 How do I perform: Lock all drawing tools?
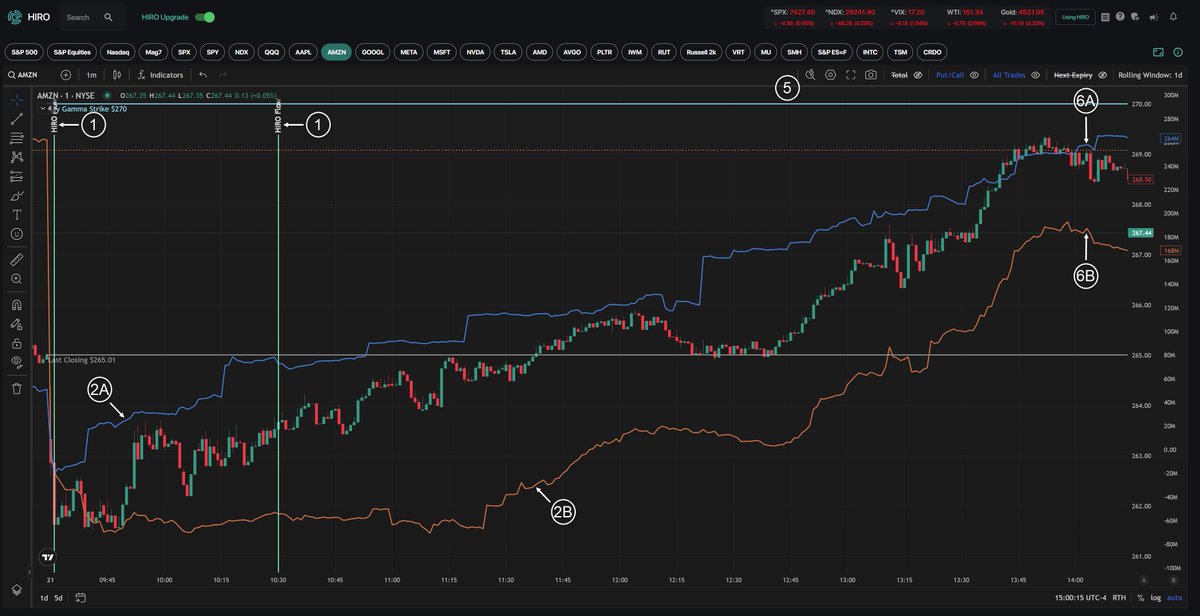pos(17,342)
